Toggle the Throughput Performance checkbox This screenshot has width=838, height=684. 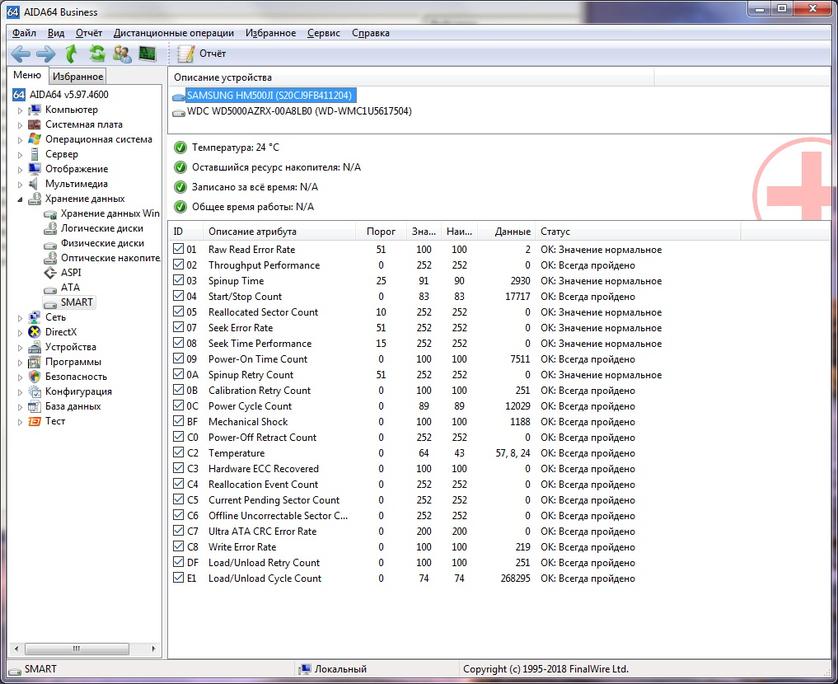(179, 265)
